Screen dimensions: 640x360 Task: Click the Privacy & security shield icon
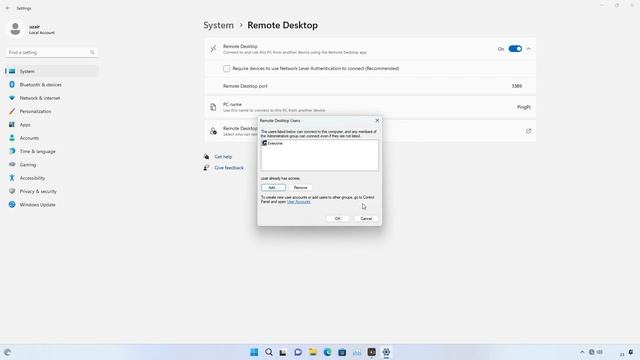tap(12, 191)
